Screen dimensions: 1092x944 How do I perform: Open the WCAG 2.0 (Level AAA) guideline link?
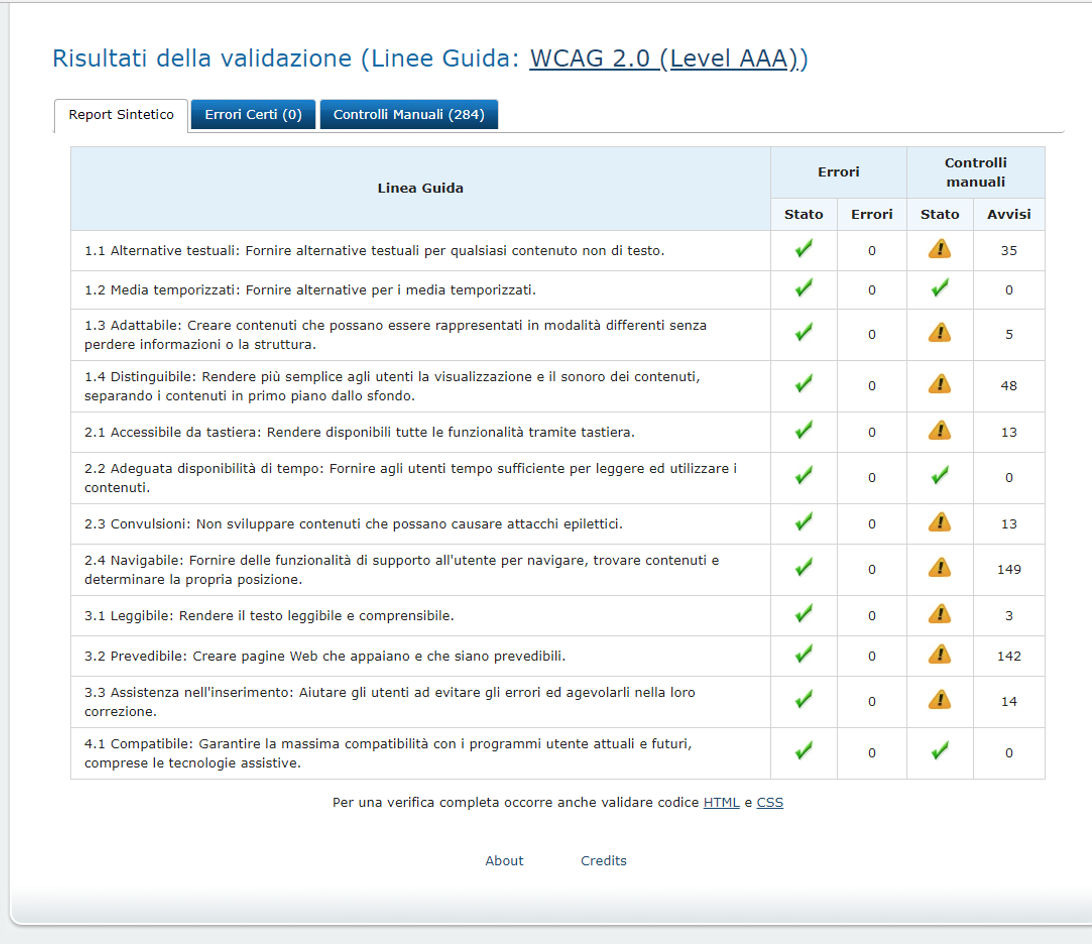tap(668, 59)
